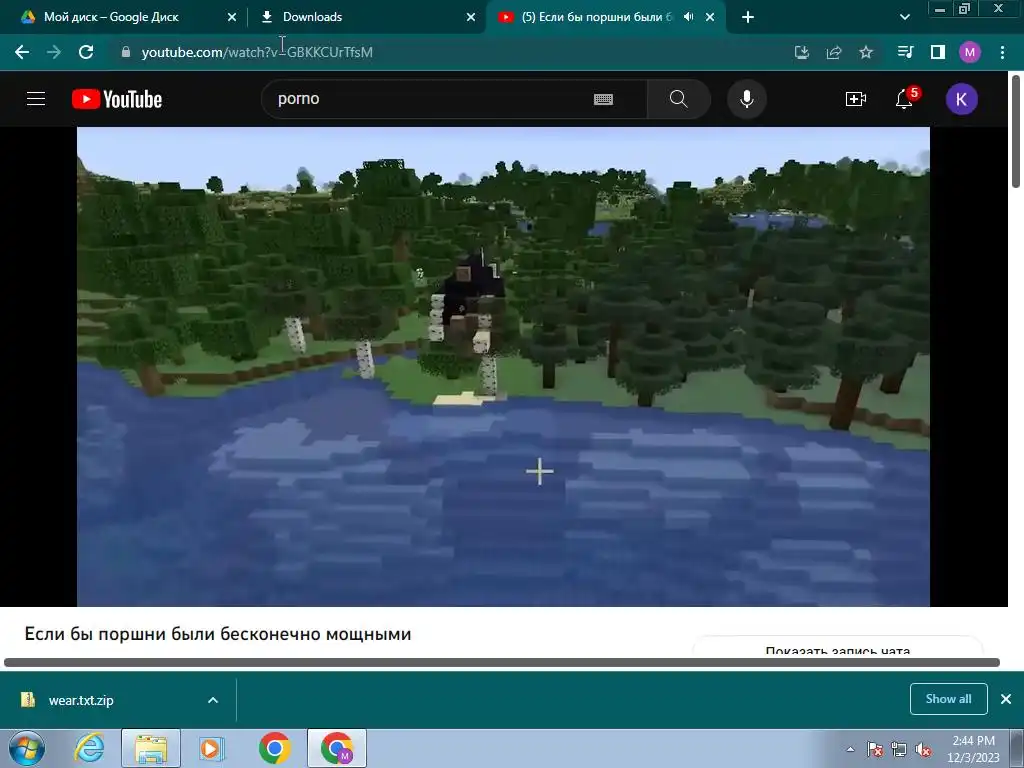Image resolution: width=1024 pixels, height=768 pixels.
Task: Click the horizontal page scrollbar
Action: [x=502, y=662]
